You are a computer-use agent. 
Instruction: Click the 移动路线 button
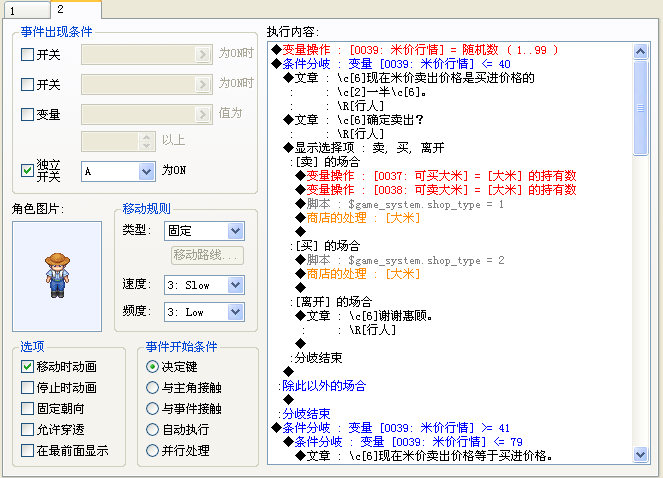click(x=207, y=255)
